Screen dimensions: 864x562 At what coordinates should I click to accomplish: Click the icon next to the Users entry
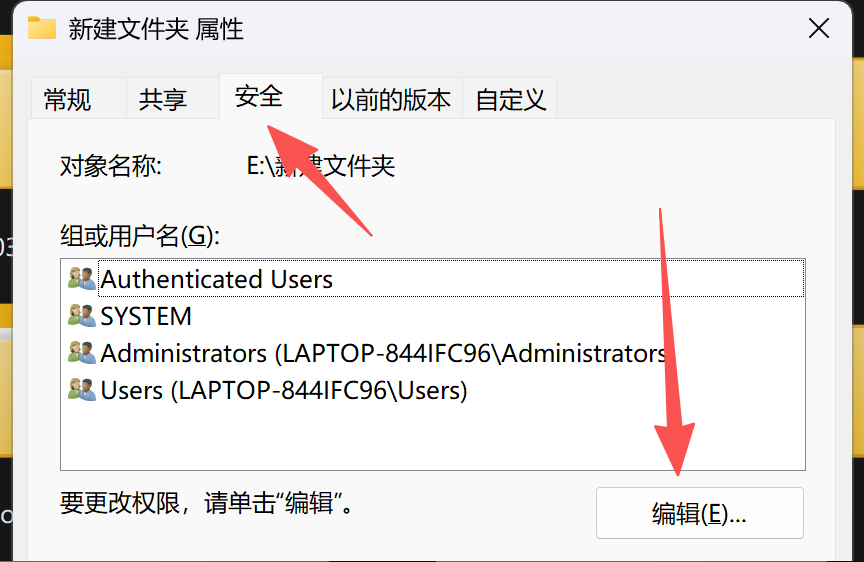point(81,389)
